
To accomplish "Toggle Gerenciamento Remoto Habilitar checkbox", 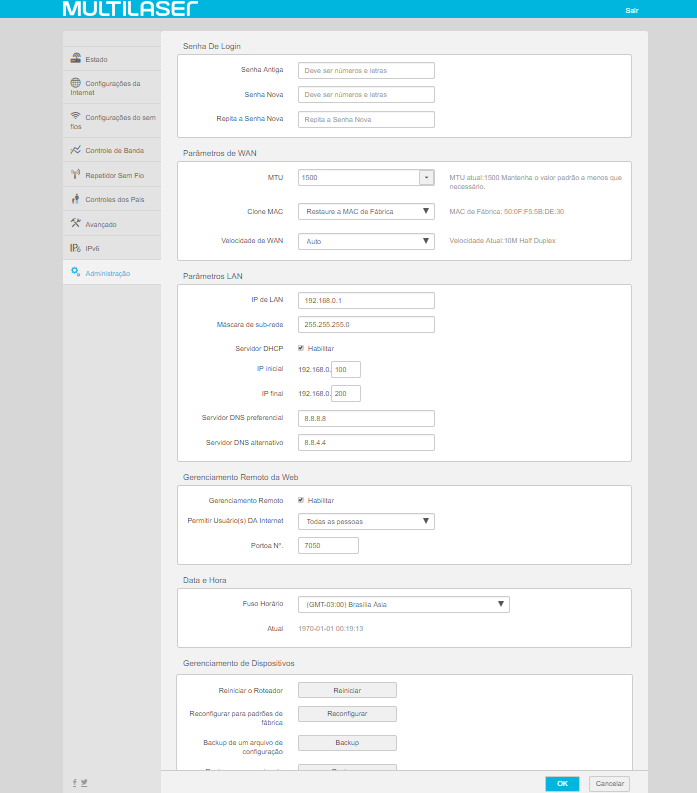I will point(301,500).
